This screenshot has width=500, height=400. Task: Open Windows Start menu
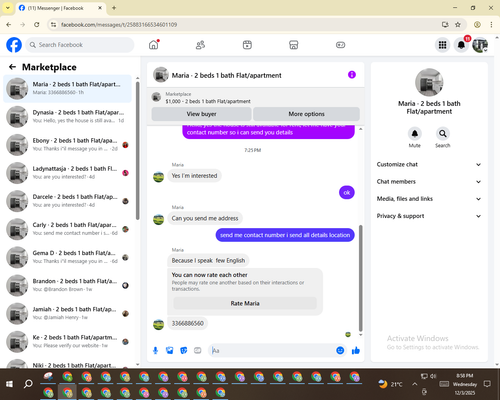[x=9, y=384]
